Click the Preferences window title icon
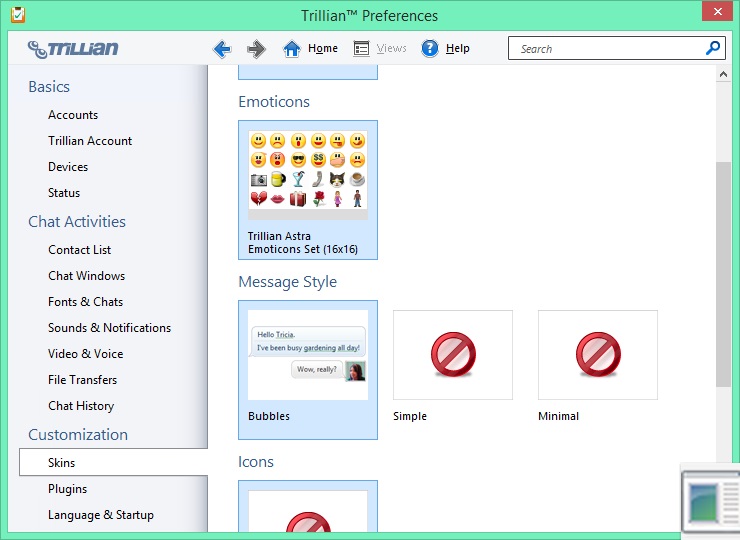Image resolution: width=740 pixels, height=540 pixels. coord(18,14)
